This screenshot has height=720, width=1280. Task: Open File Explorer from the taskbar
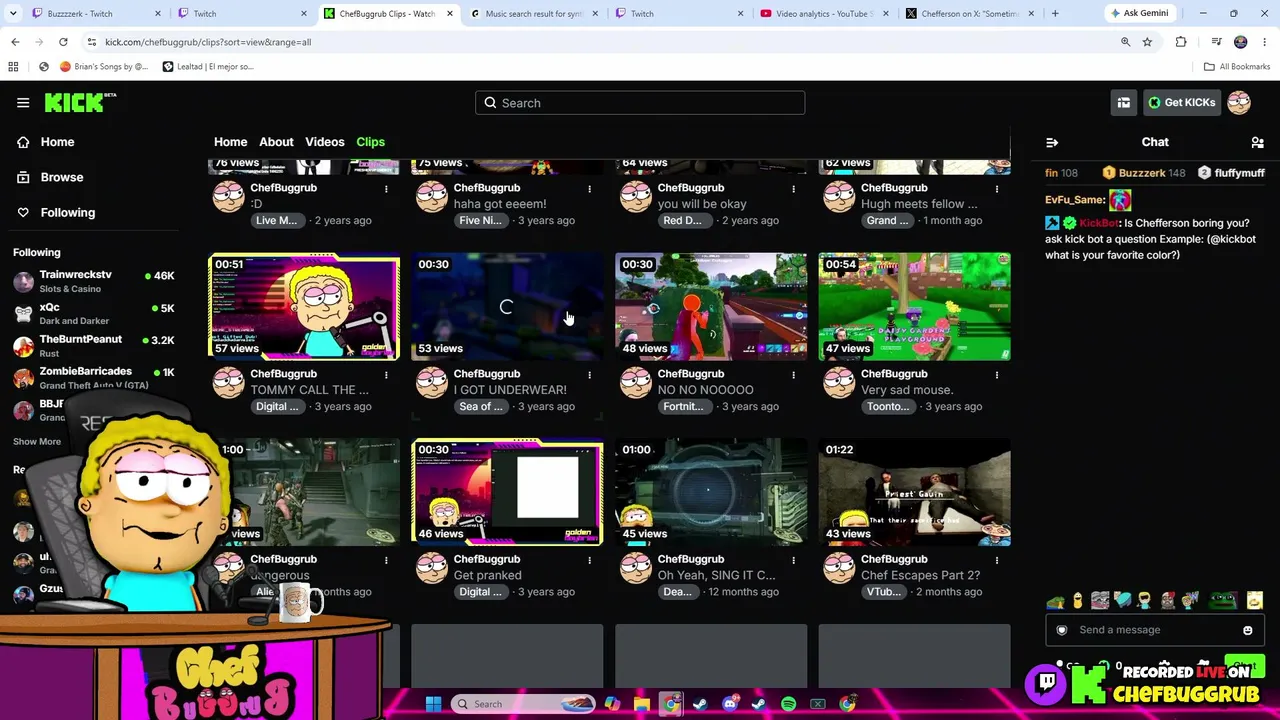pyautogui.click(x=642, y=704)
